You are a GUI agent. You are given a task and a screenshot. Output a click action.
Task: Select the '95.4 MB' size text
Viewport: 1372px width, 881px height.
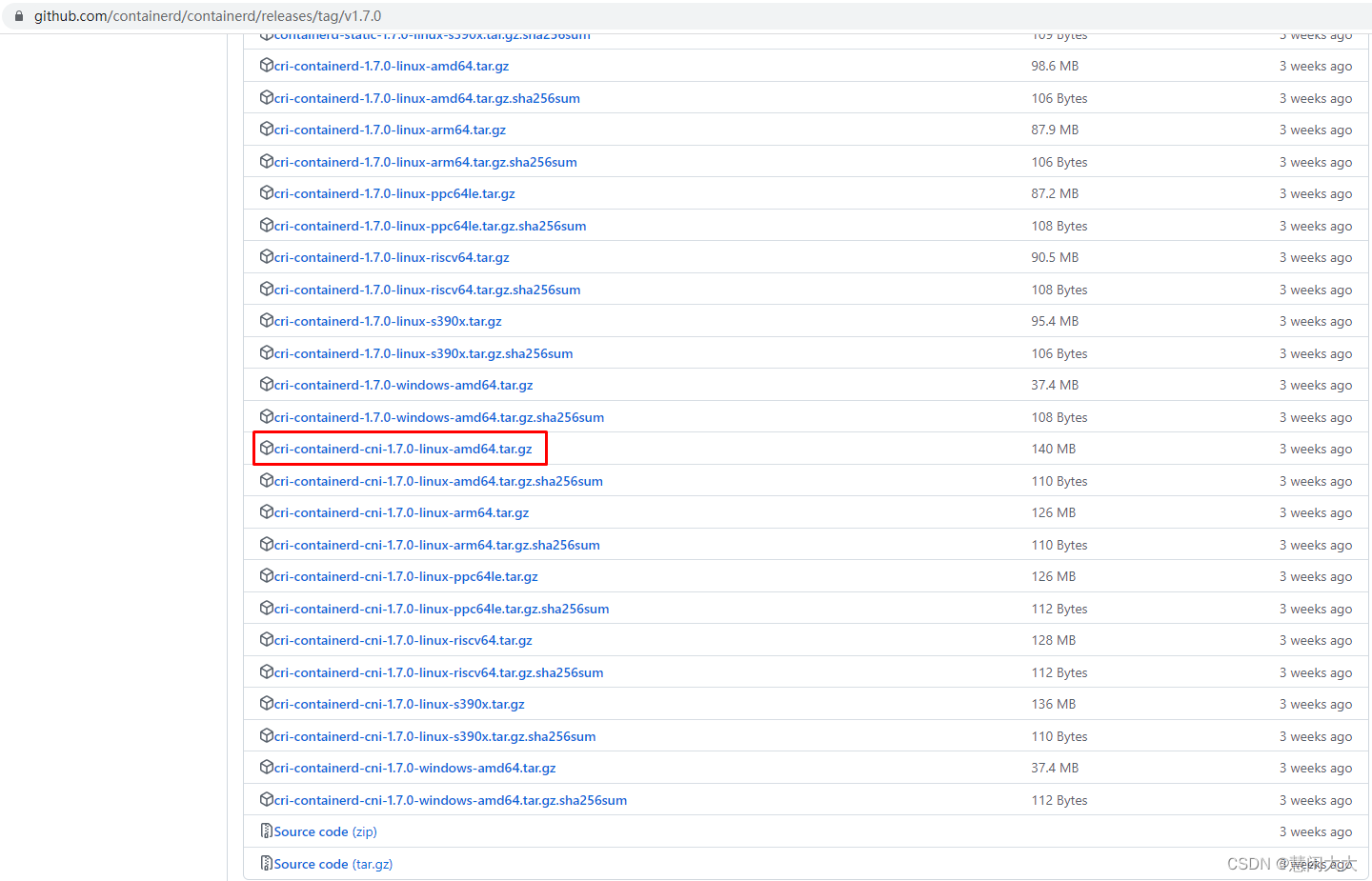pyautogui.click(x=1055, y=321)
